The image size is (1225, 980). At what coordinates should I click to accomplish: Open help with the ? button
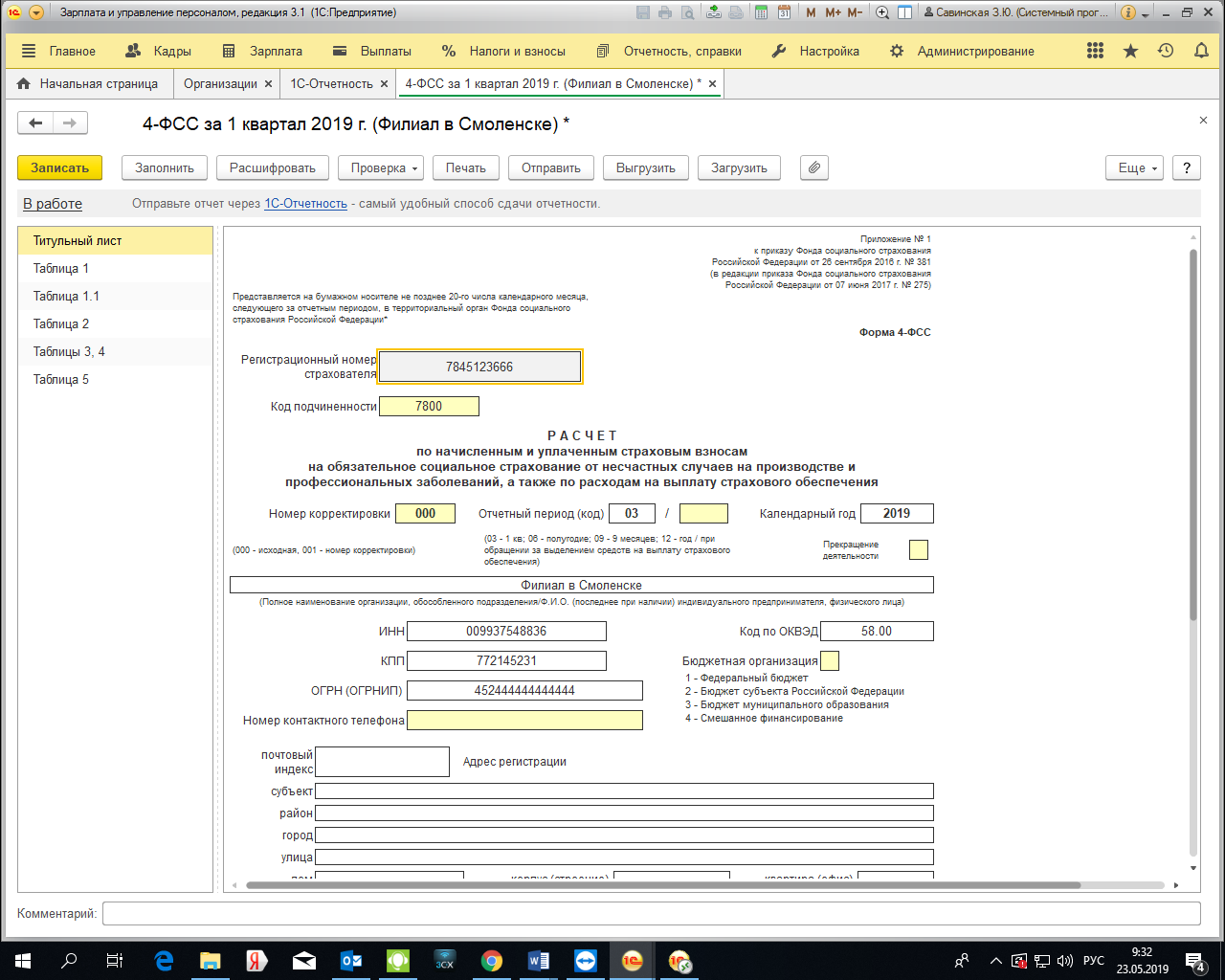[x=1187, y=167]
